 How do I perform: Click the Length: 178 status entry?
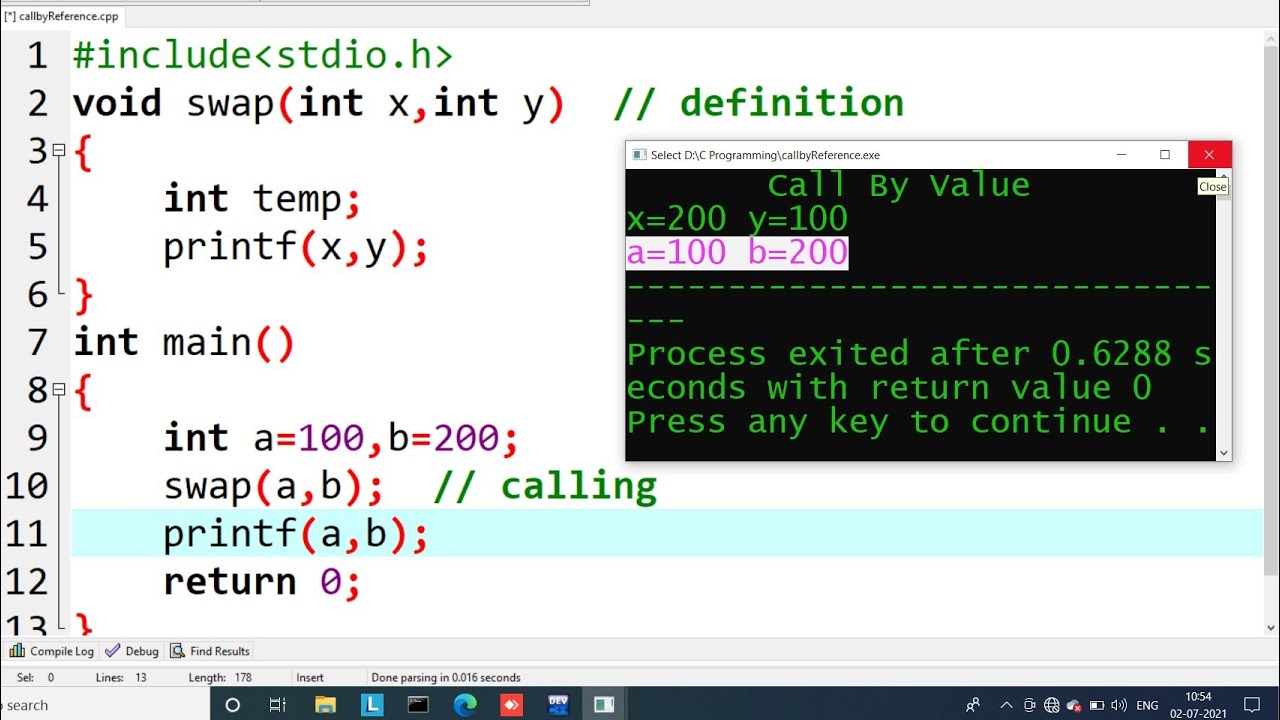pos(221,678)
